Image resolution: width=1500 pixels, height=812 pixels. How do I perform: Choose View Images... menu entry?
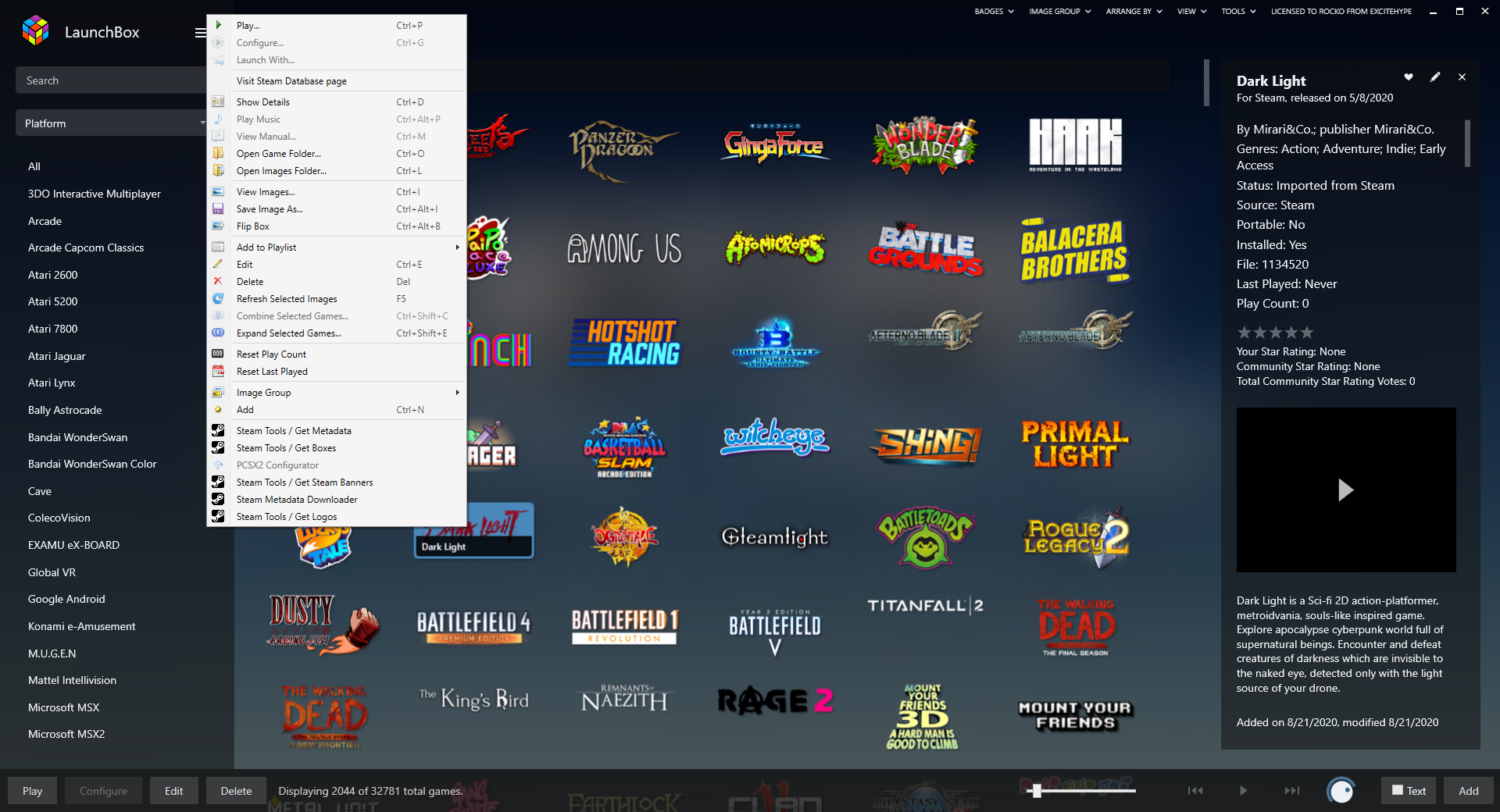(337, 192)
